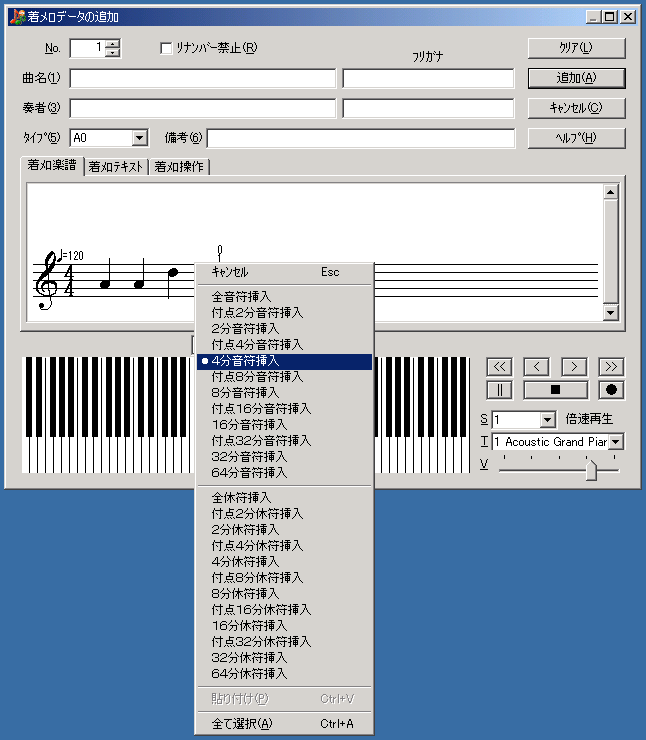Open the タイプ(5) dropdown showing A0
Screen dimensions: 646x740
tap(139, 138)
